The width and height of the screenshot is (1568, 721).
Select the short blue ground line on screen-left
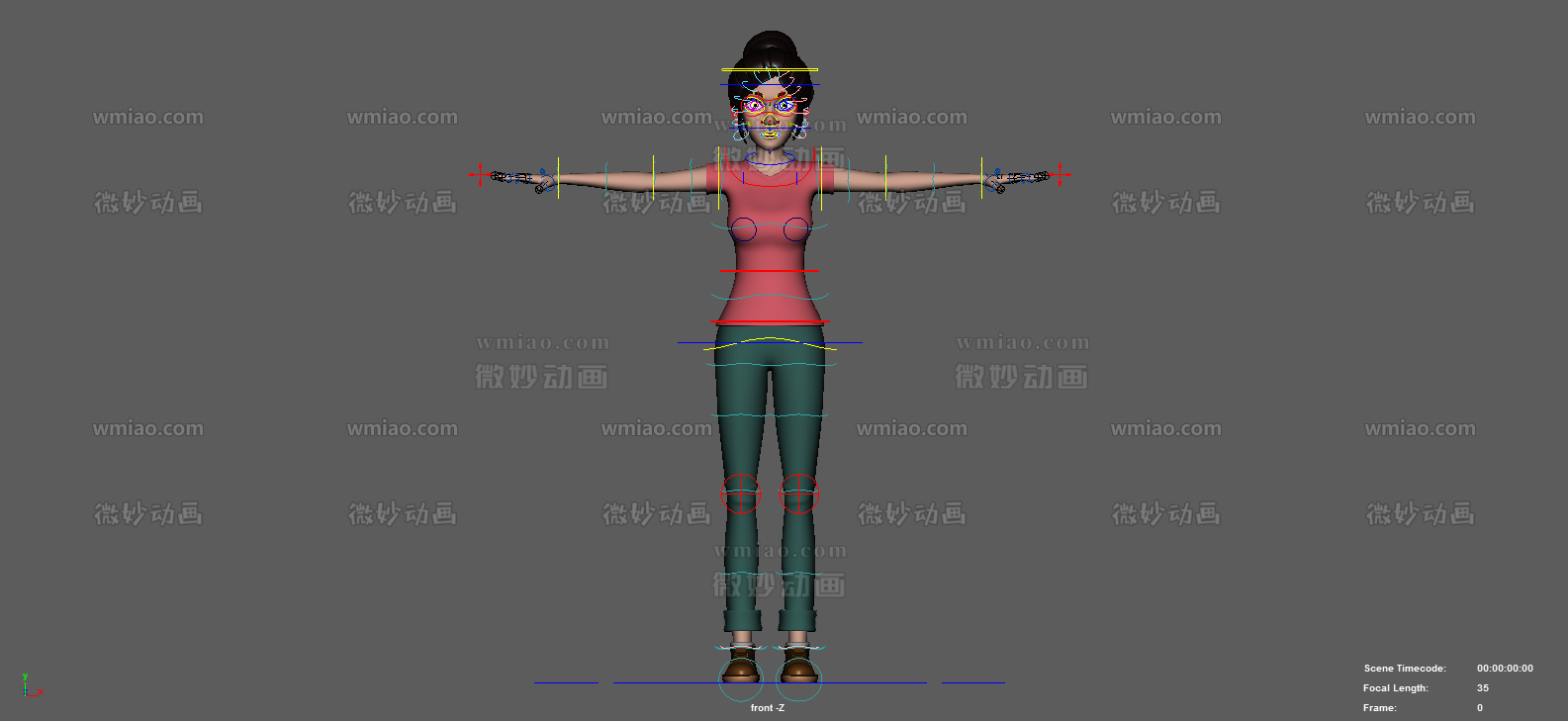tap(566, 682)
